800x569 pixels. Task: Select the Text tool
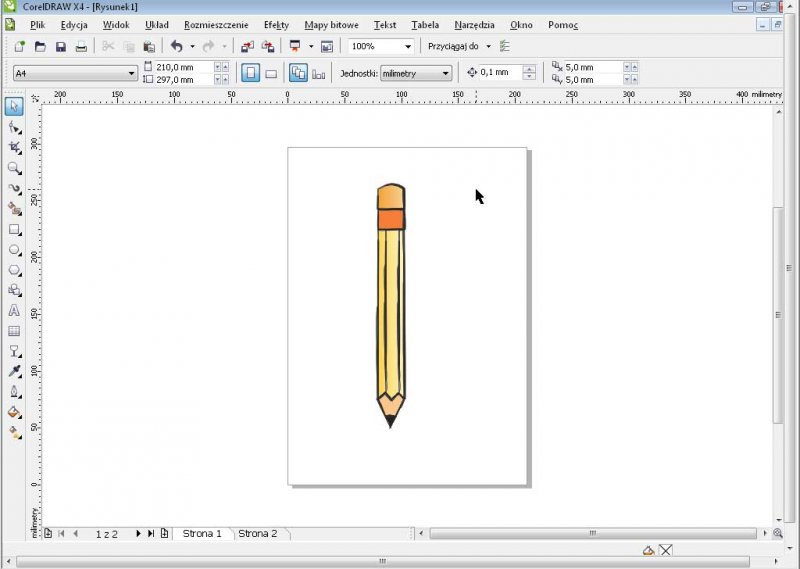click(x=14, y=311)
